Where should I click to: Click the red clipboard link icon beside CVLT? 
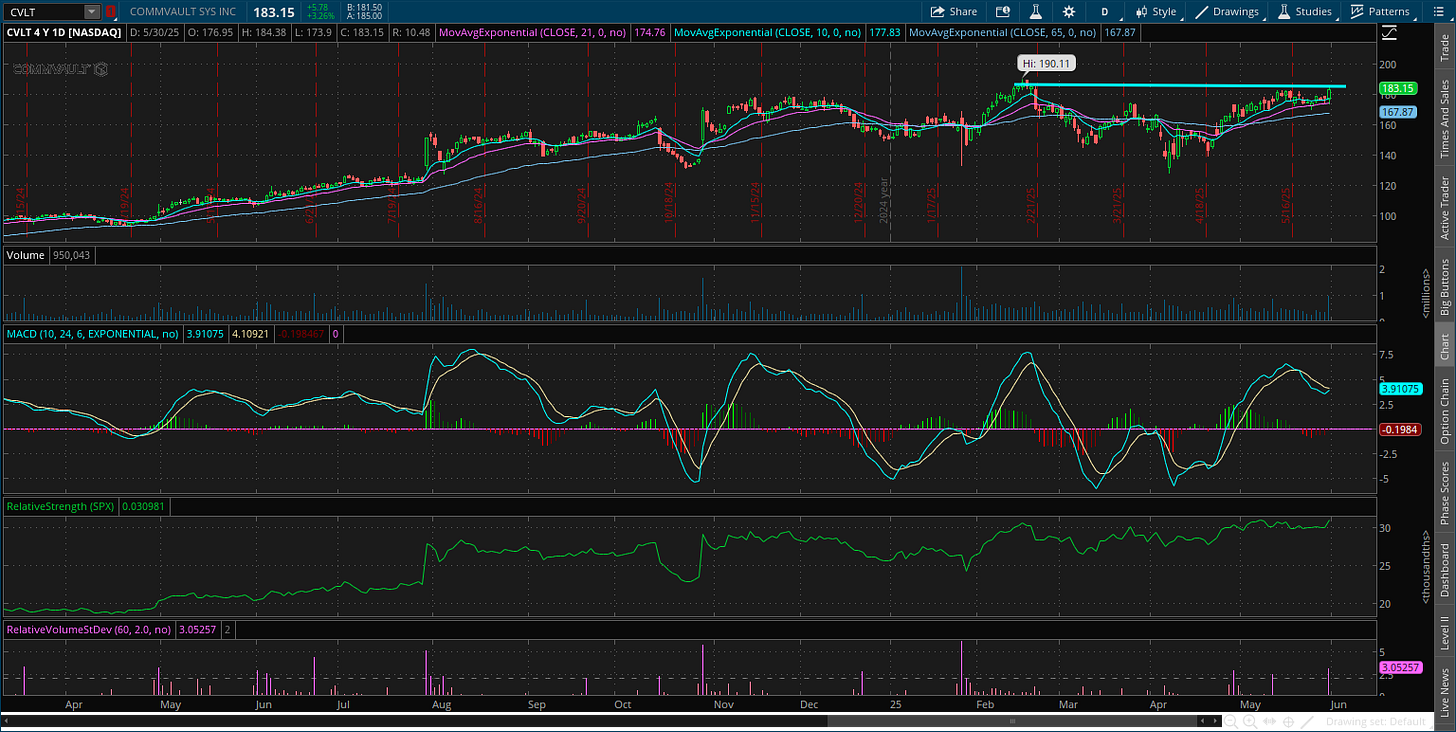tap(111, 12)
